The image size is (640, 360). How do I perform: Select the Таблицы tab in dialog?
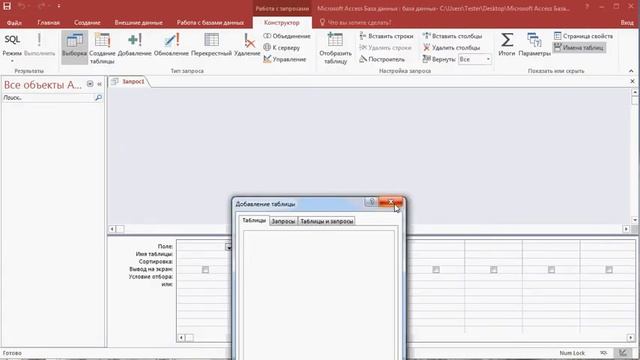(254, 220)
